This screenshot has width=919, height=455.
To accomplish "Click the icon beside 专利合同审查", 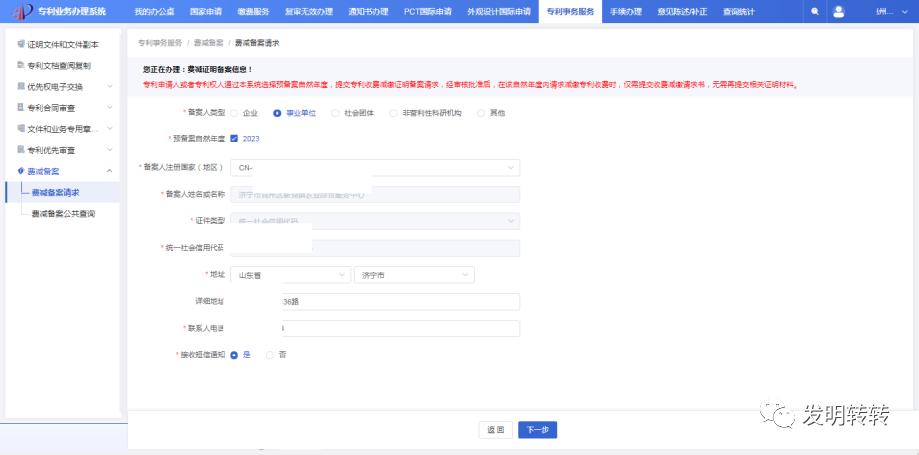I will tap(21, 108).
